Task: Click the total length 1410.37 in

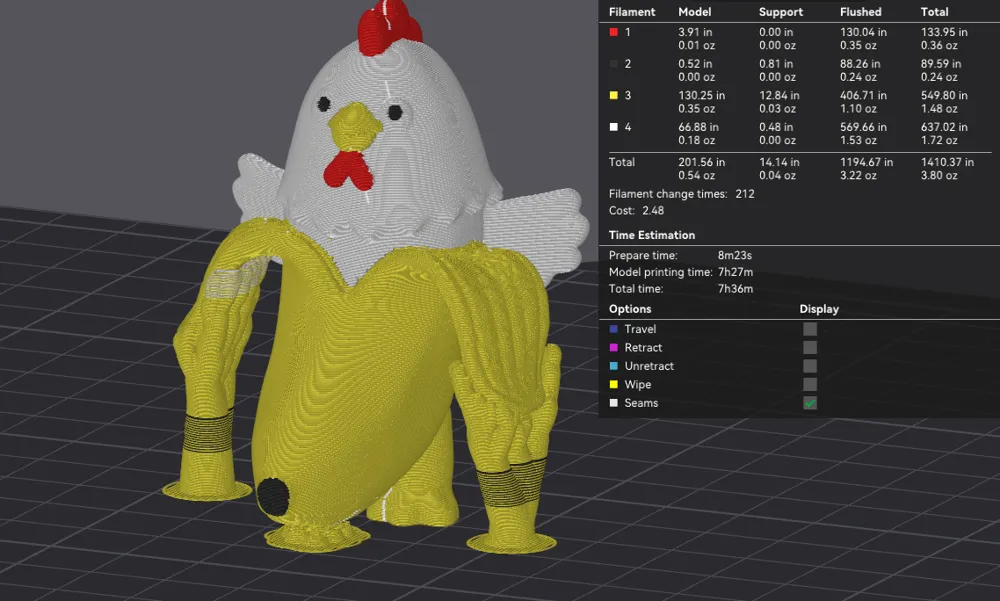Action: [947, 163]
